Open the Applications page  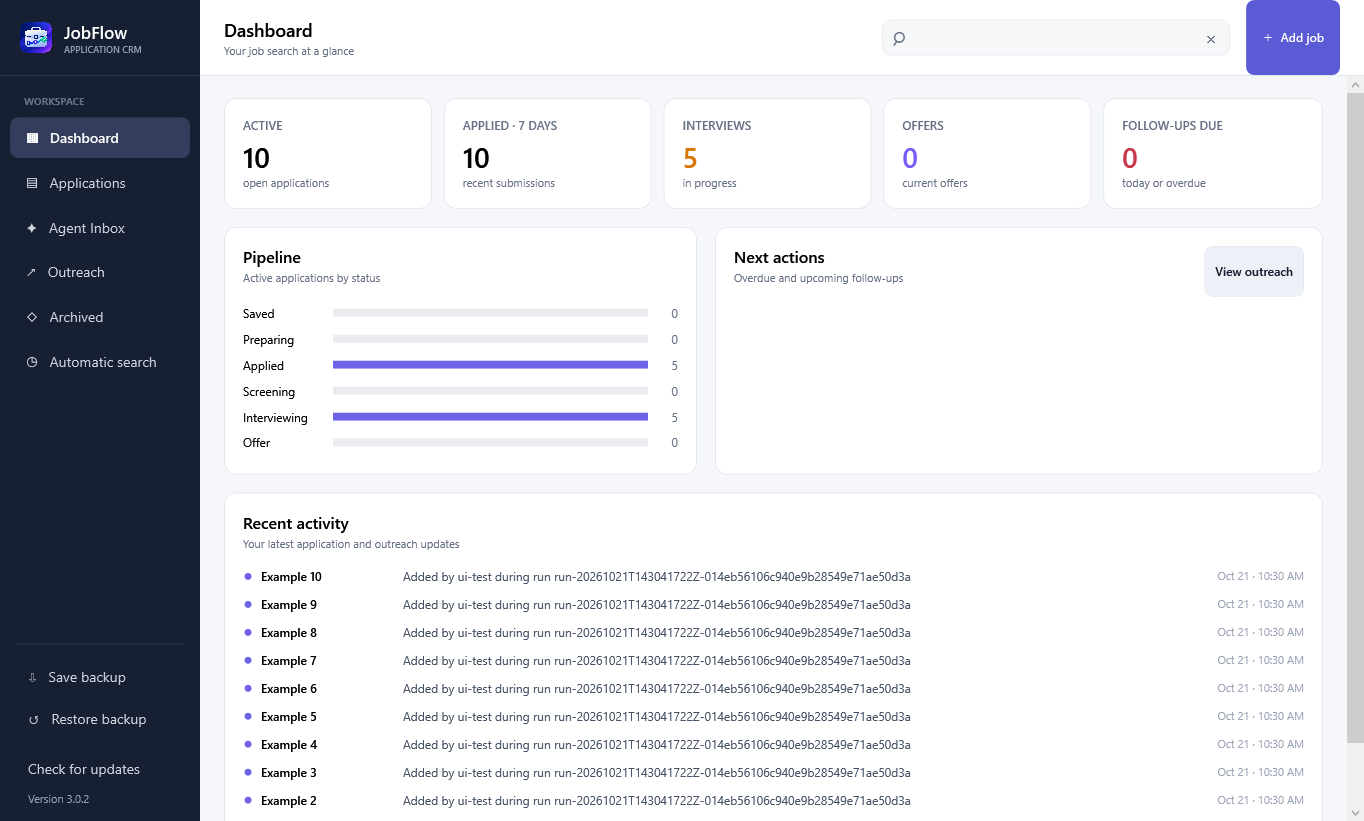click(100, 183)
